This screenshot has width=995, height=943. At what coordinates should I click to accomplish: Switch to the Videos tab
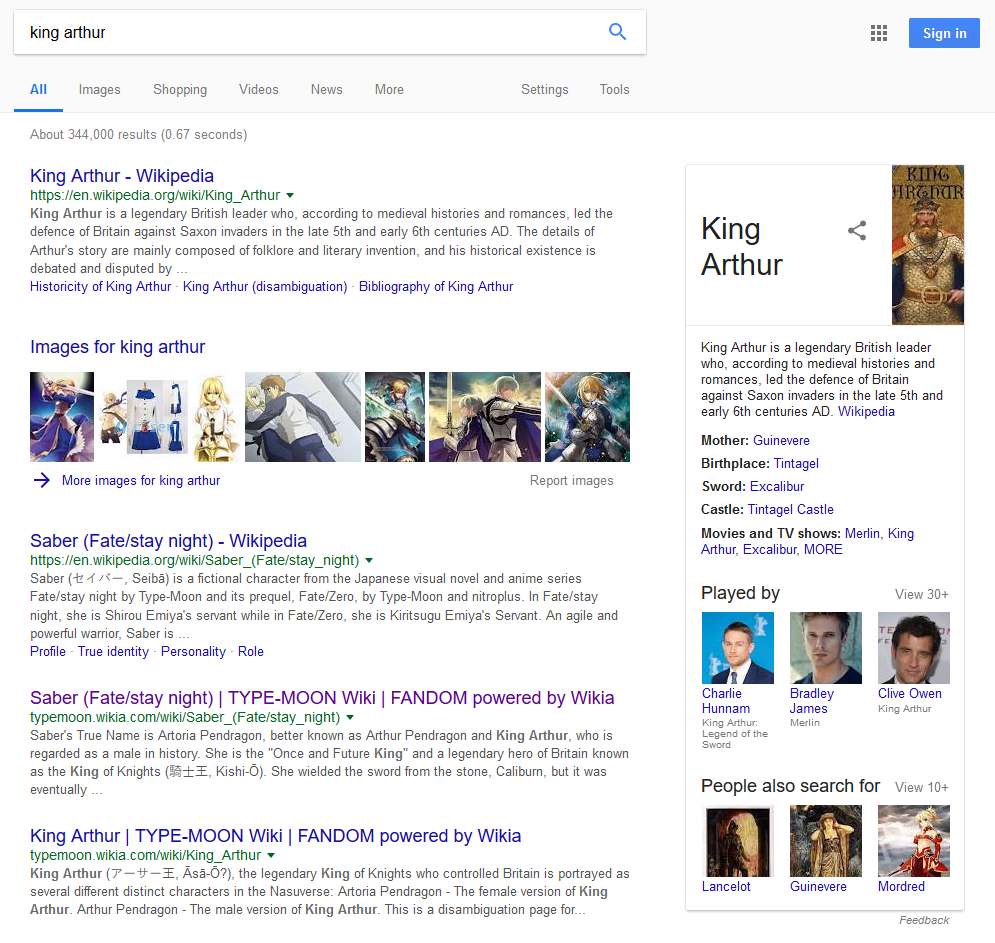coord(259,89)
